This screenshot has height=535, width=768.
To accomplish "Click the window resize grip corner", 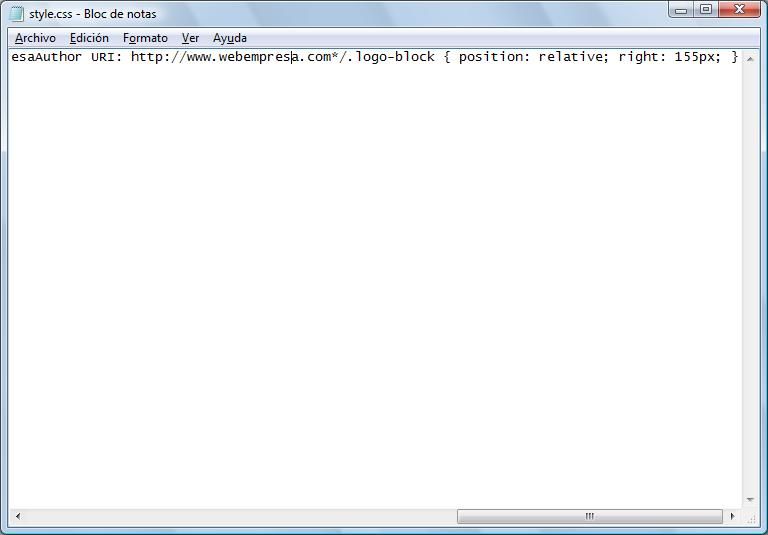I will click(x=751, y=517).
